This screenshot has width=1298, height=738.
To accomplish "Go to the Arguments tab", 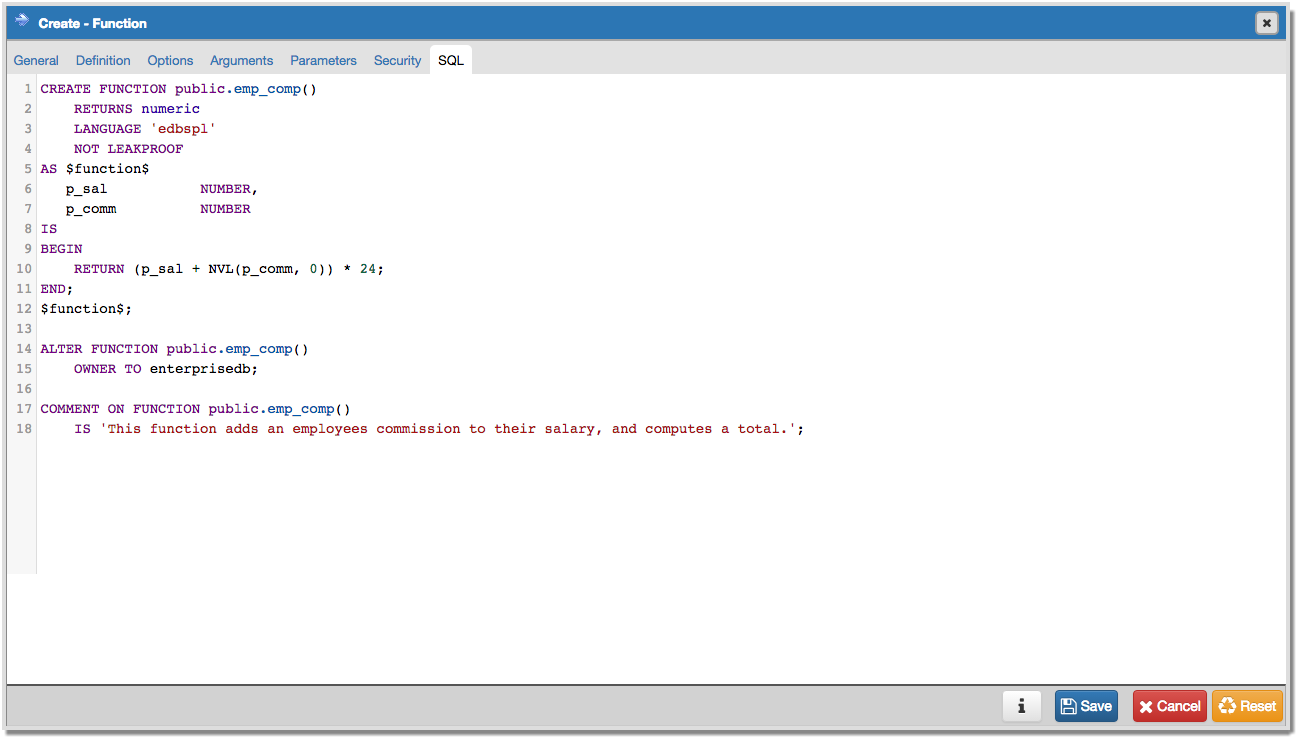I will pyautogui.click(x=241, y=61).
